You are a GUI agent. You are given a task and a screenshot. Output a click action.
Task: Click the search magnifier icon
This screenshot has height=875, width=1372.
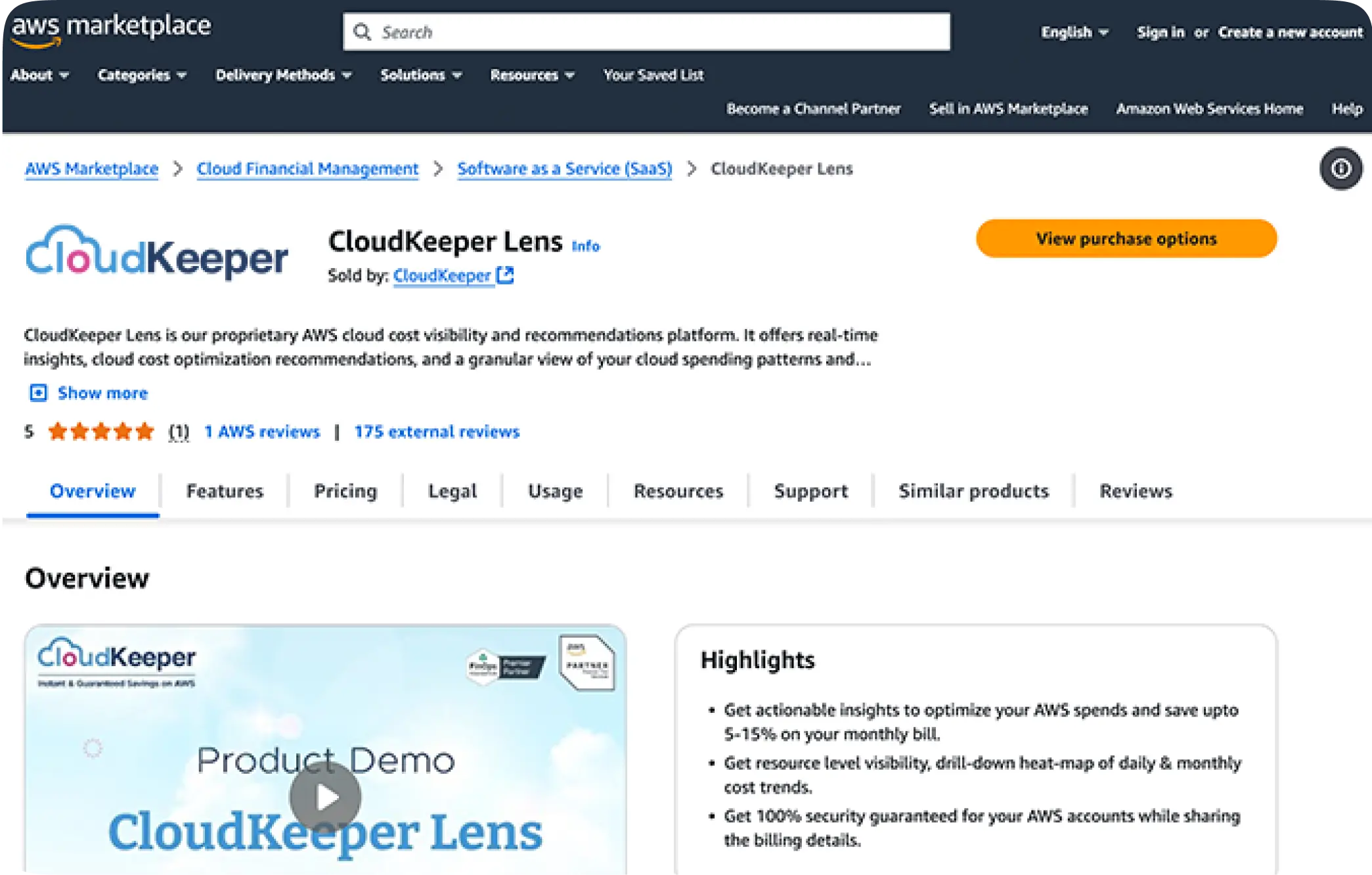(x=362, y=32)
